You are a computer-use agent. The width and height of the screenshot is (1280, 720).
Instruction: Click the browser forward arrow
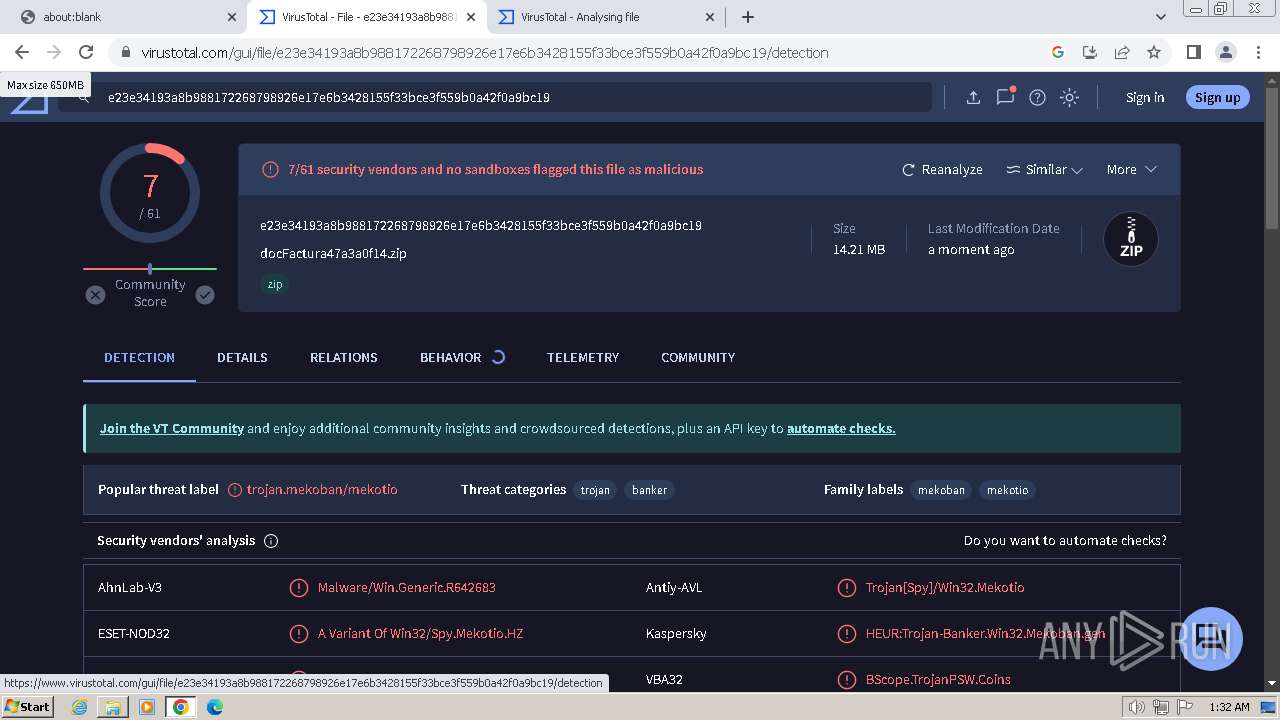[54, 52]
